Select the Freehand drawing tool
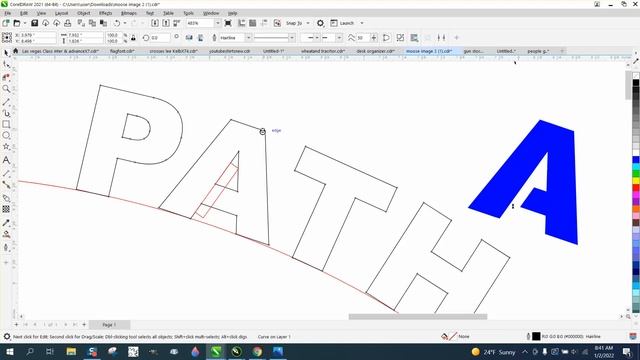Viewport: 640px width, 360px height. (x=6, y=102)
